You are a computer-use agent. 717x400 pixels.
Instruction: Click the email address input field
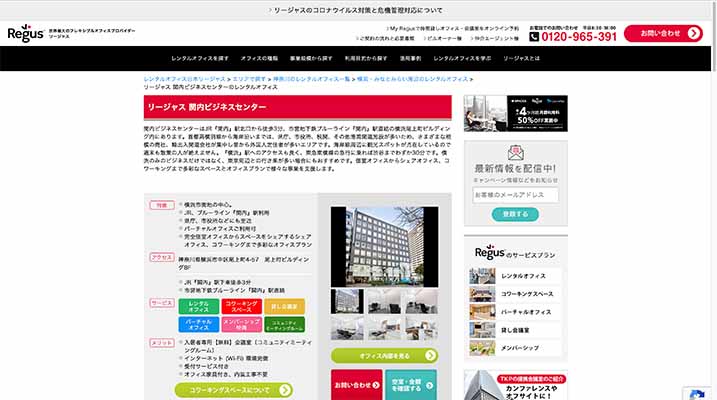516,194
